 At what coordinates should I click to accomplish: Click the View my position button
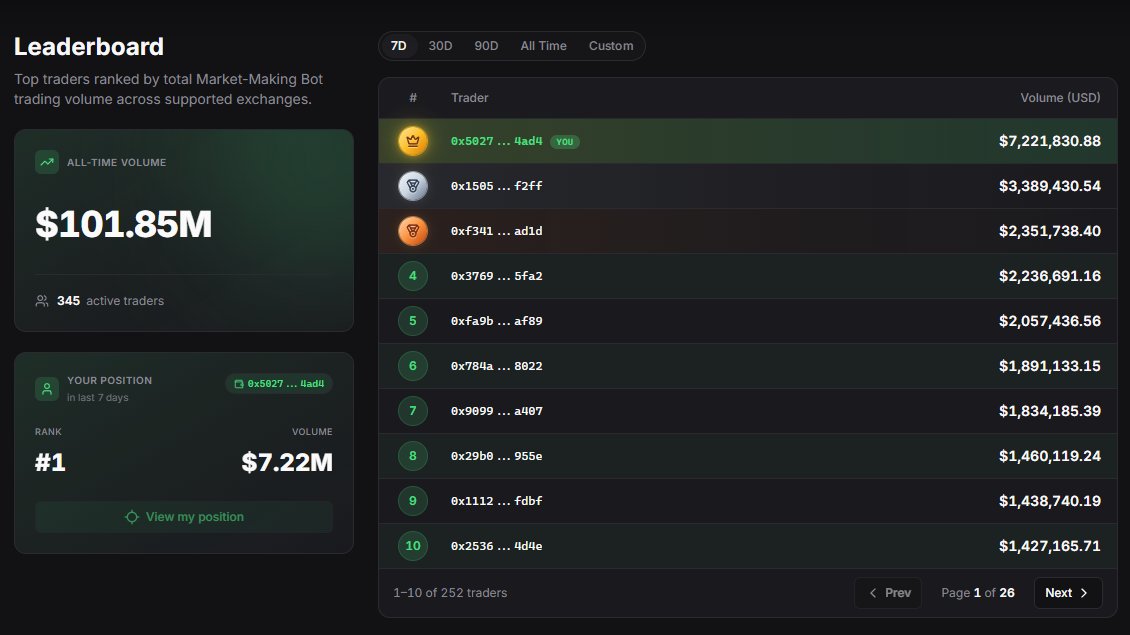tap(184, 517)
